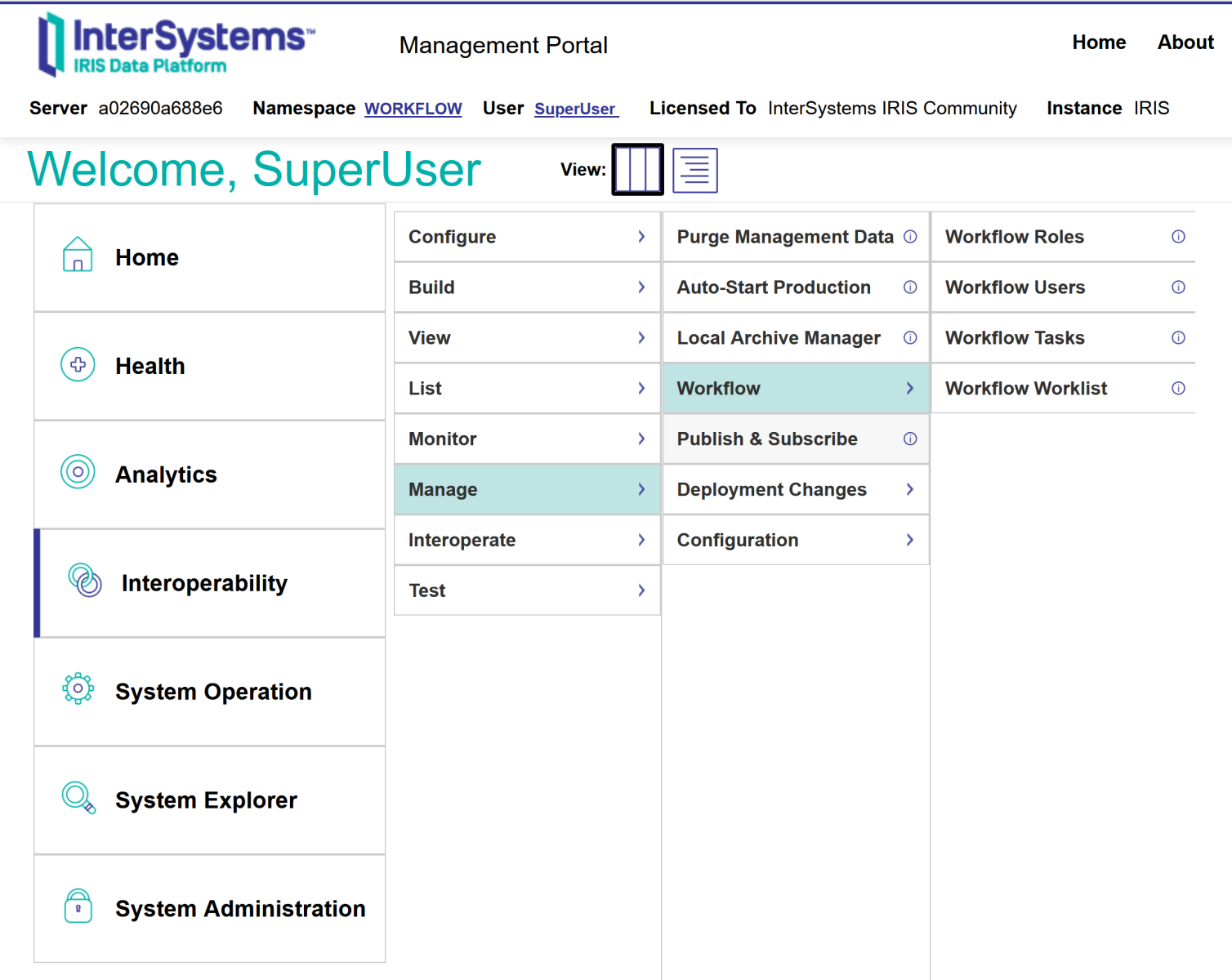Click the Health medical cross icon
This screenshot has width=1232, height=980.
pyautogui.click(x=78, y=365)
